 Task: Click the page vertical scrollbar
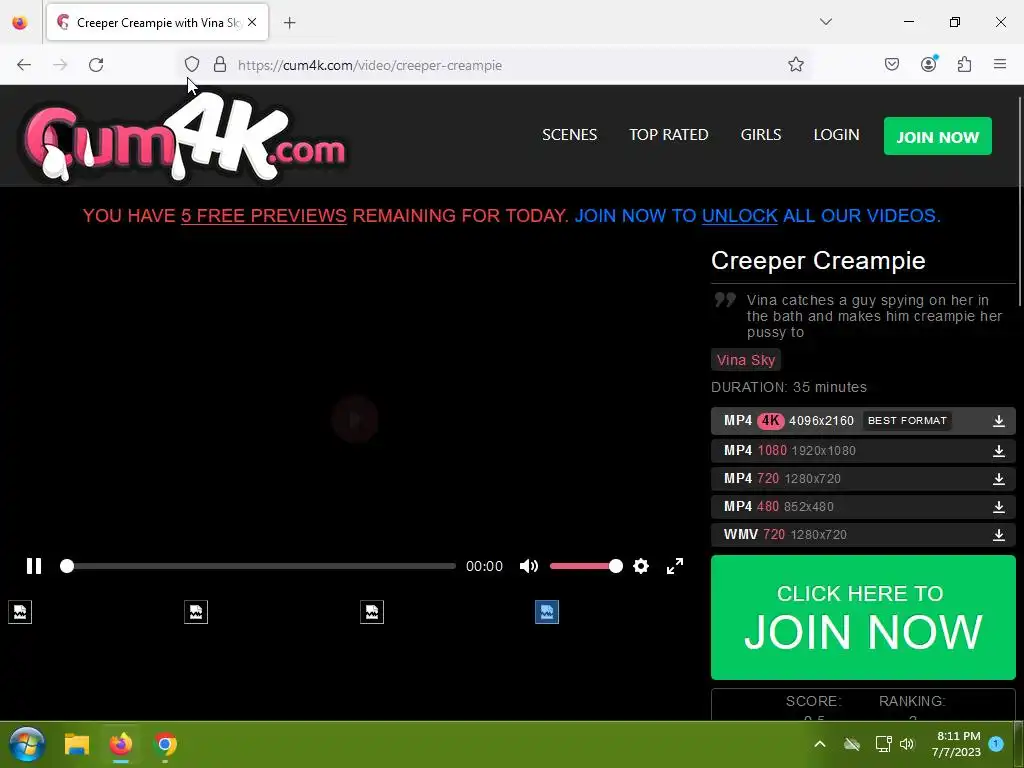(x=1019, y=202)
